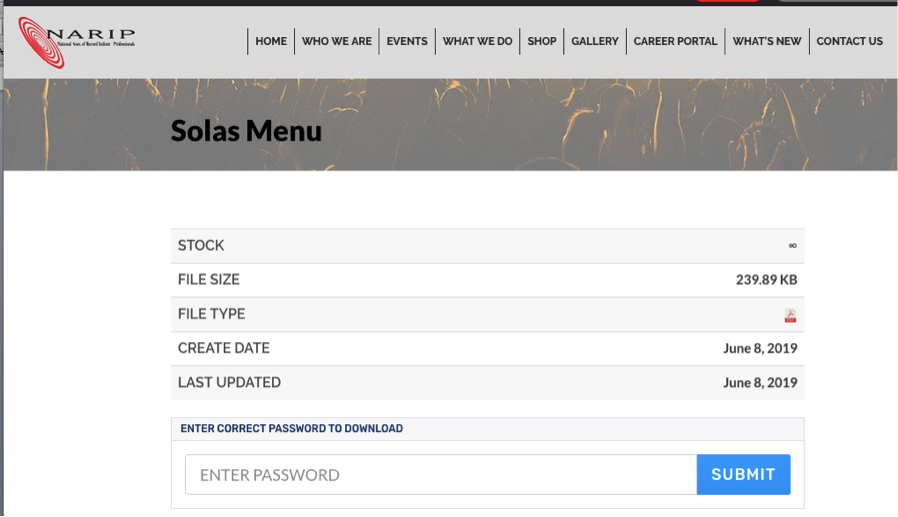This screenshot has height=517, width=898.
Task: Visit the Shop page
Action: click(542, 41)
